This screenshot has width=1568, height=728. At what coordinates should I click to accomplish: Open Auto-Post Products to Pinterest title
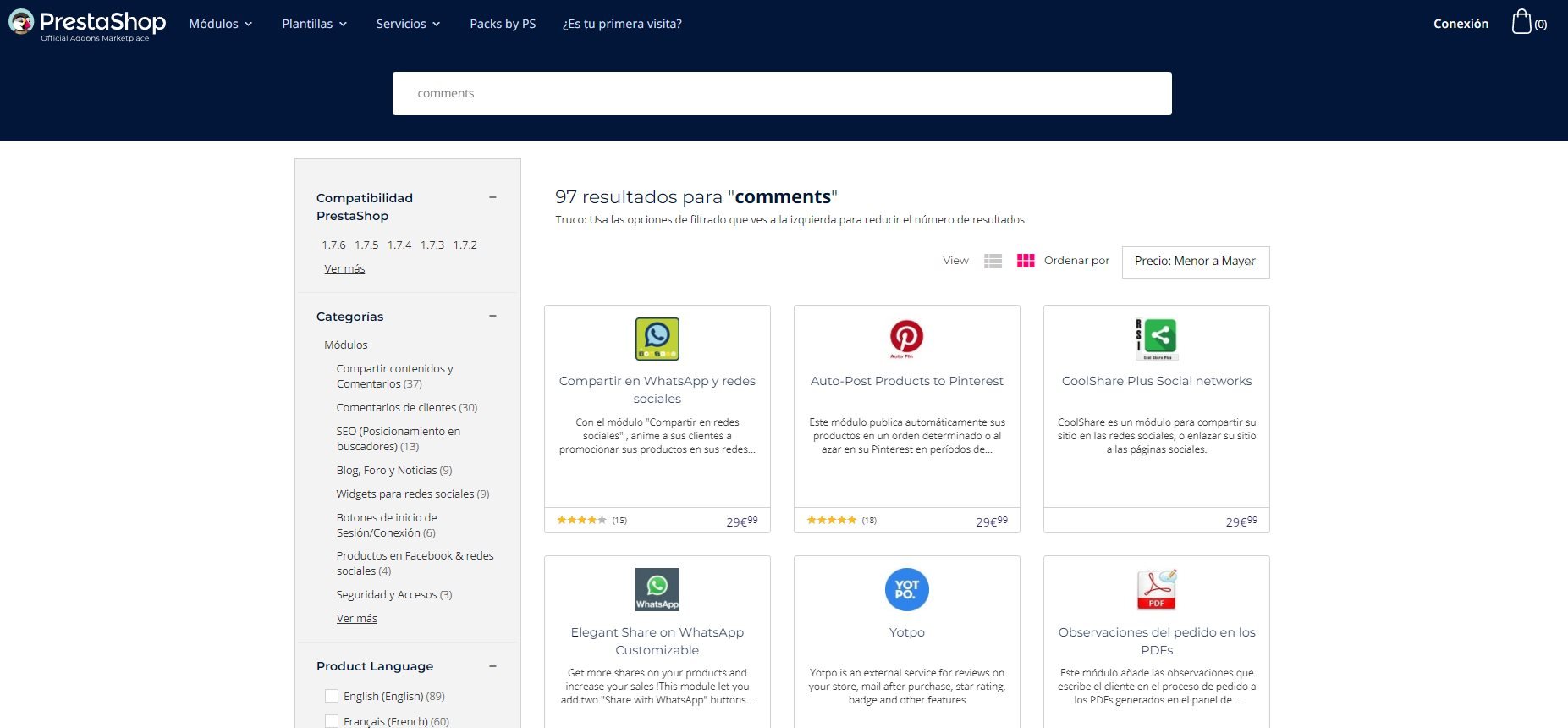[907, 381]
